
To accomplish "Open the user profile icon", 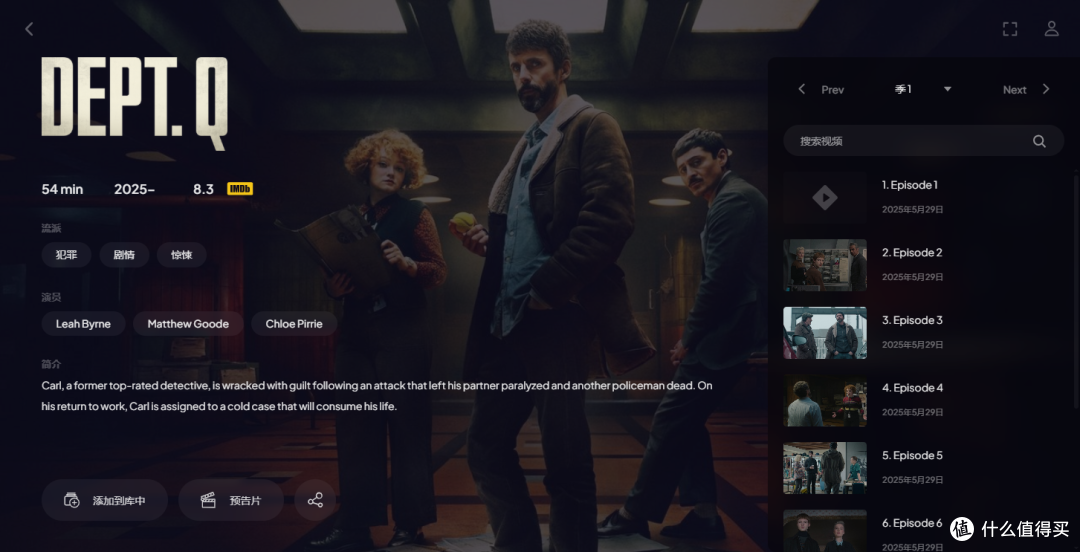I will click(1051, 29).
